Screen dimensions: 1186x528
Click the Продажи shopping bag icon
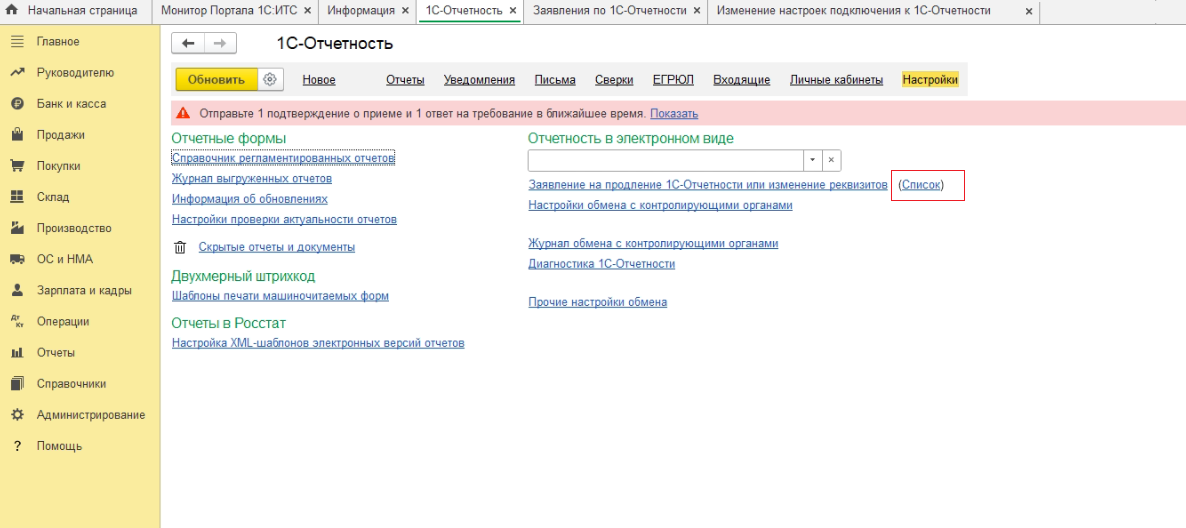17,135
